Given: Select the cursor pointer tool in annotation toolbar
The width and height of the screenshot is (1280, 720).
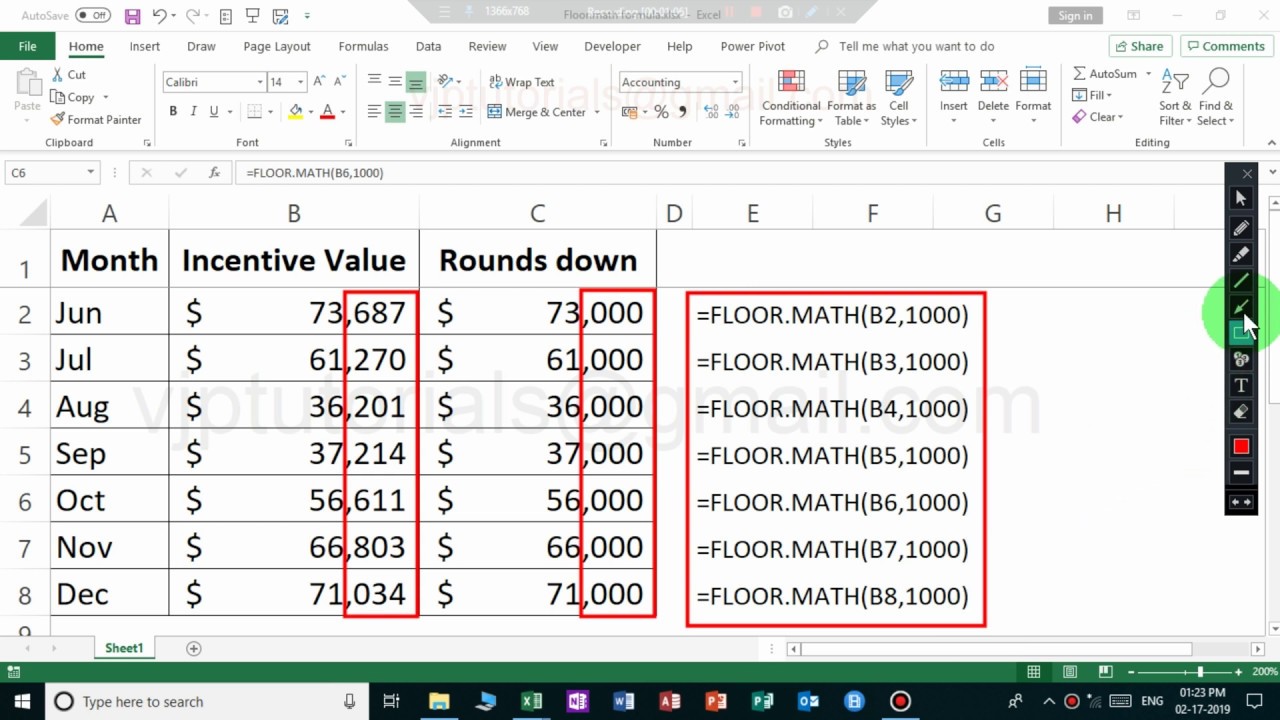Looking at the screenshot, I should pos(1241,198).
